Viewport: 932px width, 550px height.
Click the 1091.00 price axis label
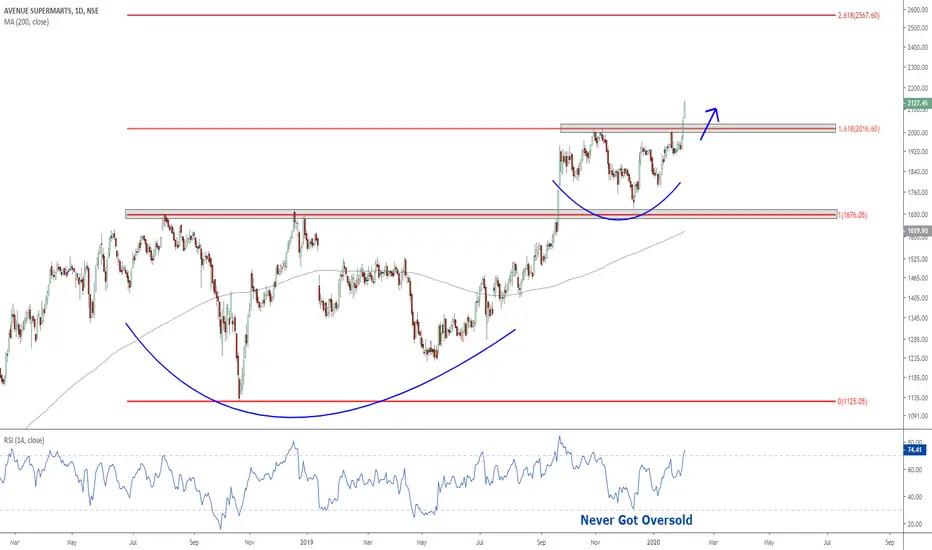(x=918, y=416)
